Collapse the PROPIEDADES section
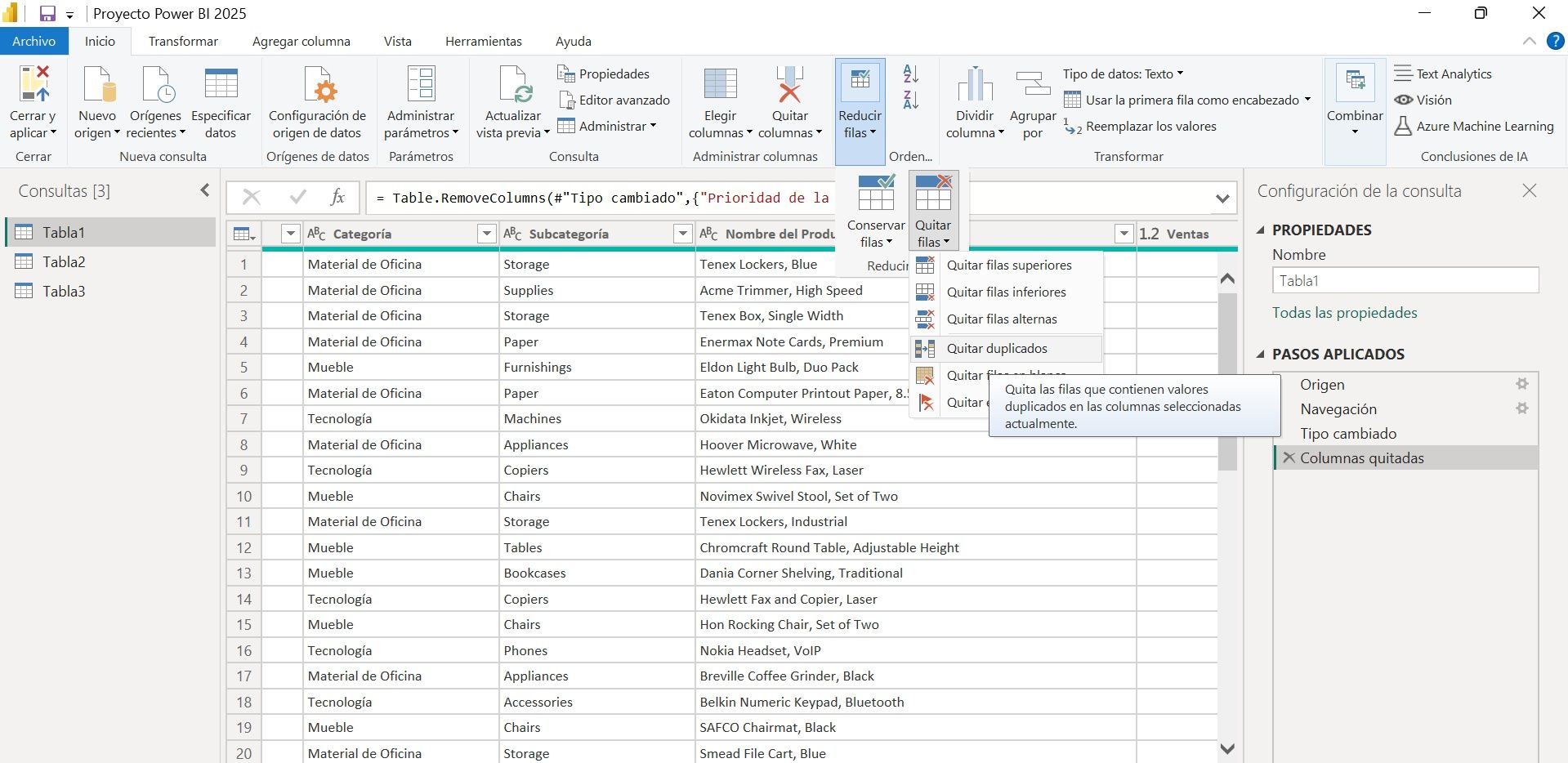Viewport: 1568px width, 763px height. coord(1261,230)
